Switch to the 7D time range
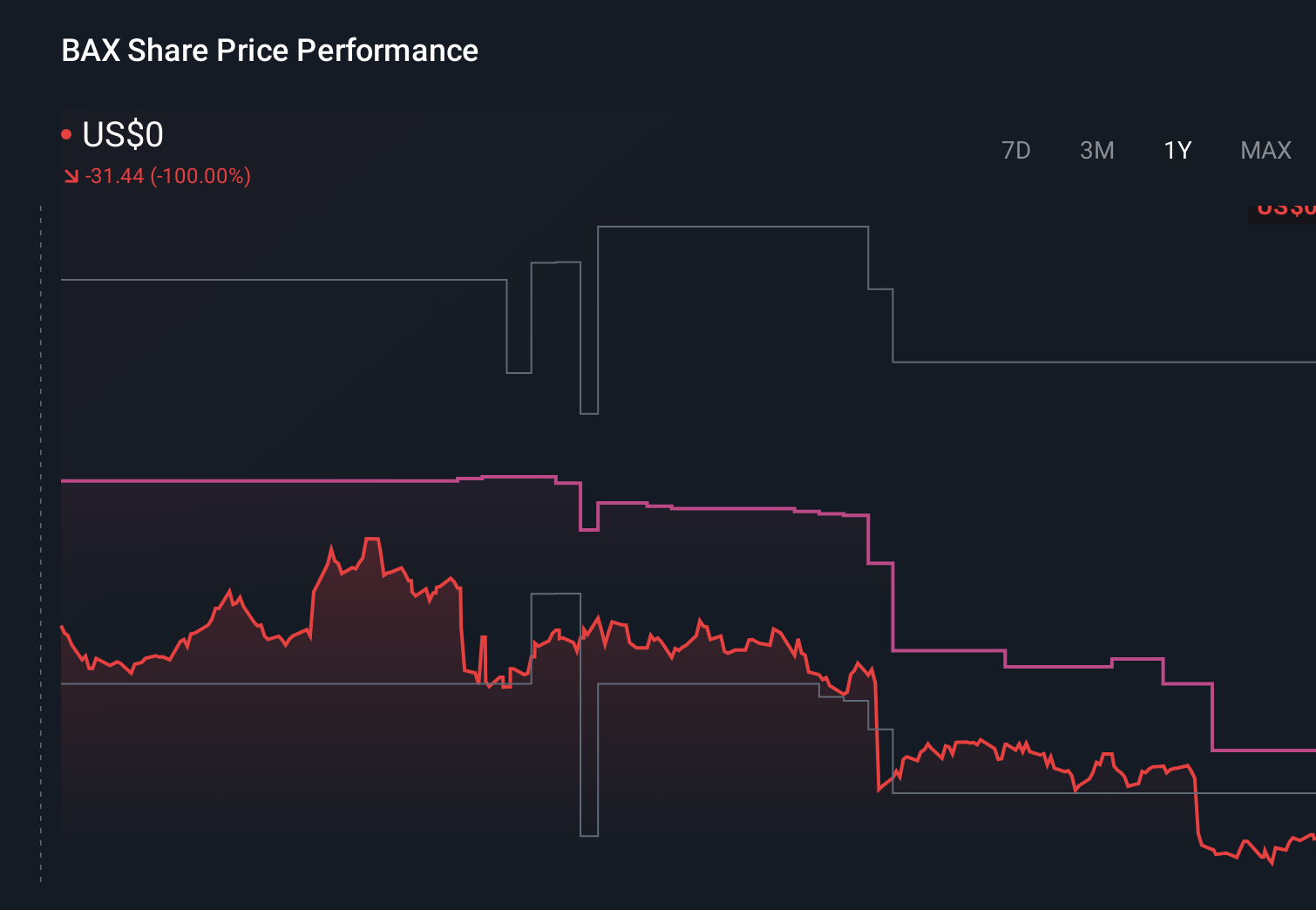The height and width of the screenshot is (910, 1316). coord(1016,150)
